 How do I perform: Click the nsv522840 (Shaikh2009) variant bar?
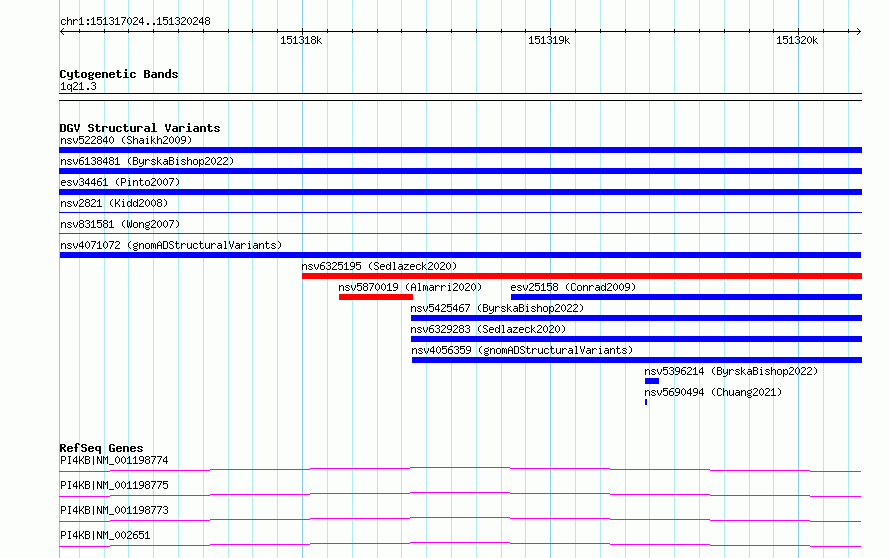(x=460, y=150)
